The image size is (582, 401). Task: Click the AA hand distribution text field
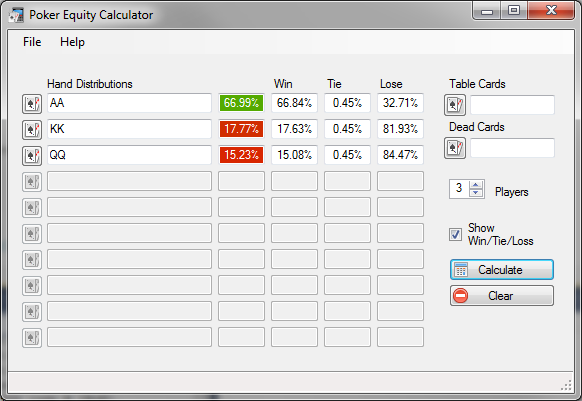pos(130,103)
